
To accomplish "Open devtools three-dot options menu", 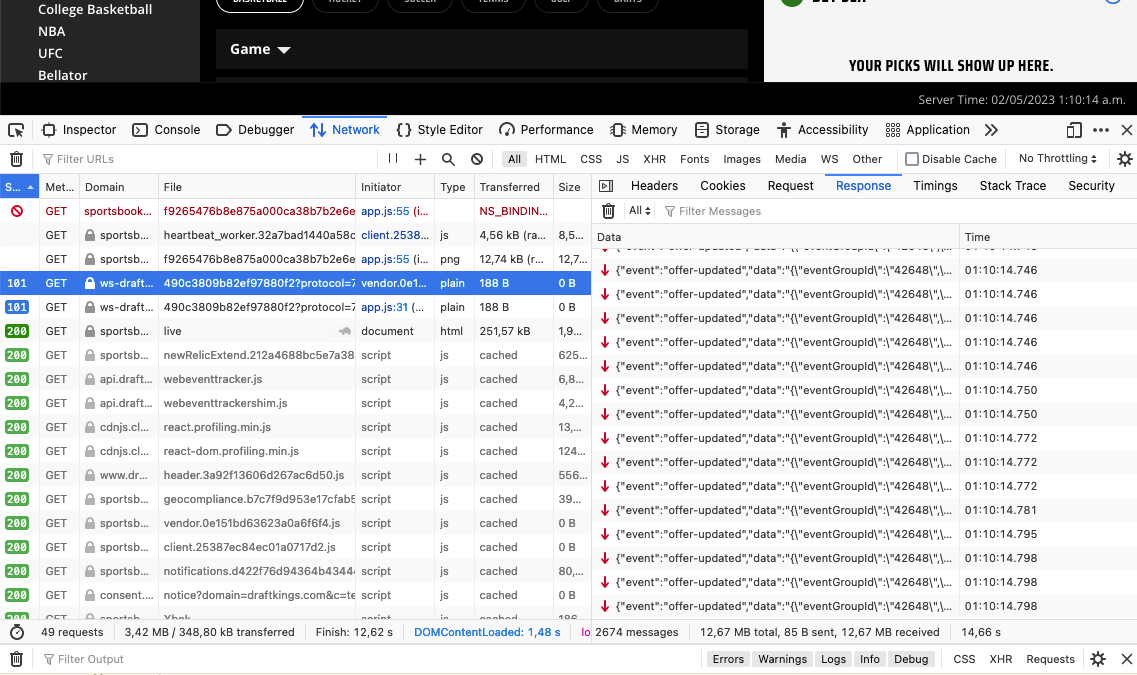I will pyautogui.click(x=1101, y=131).
